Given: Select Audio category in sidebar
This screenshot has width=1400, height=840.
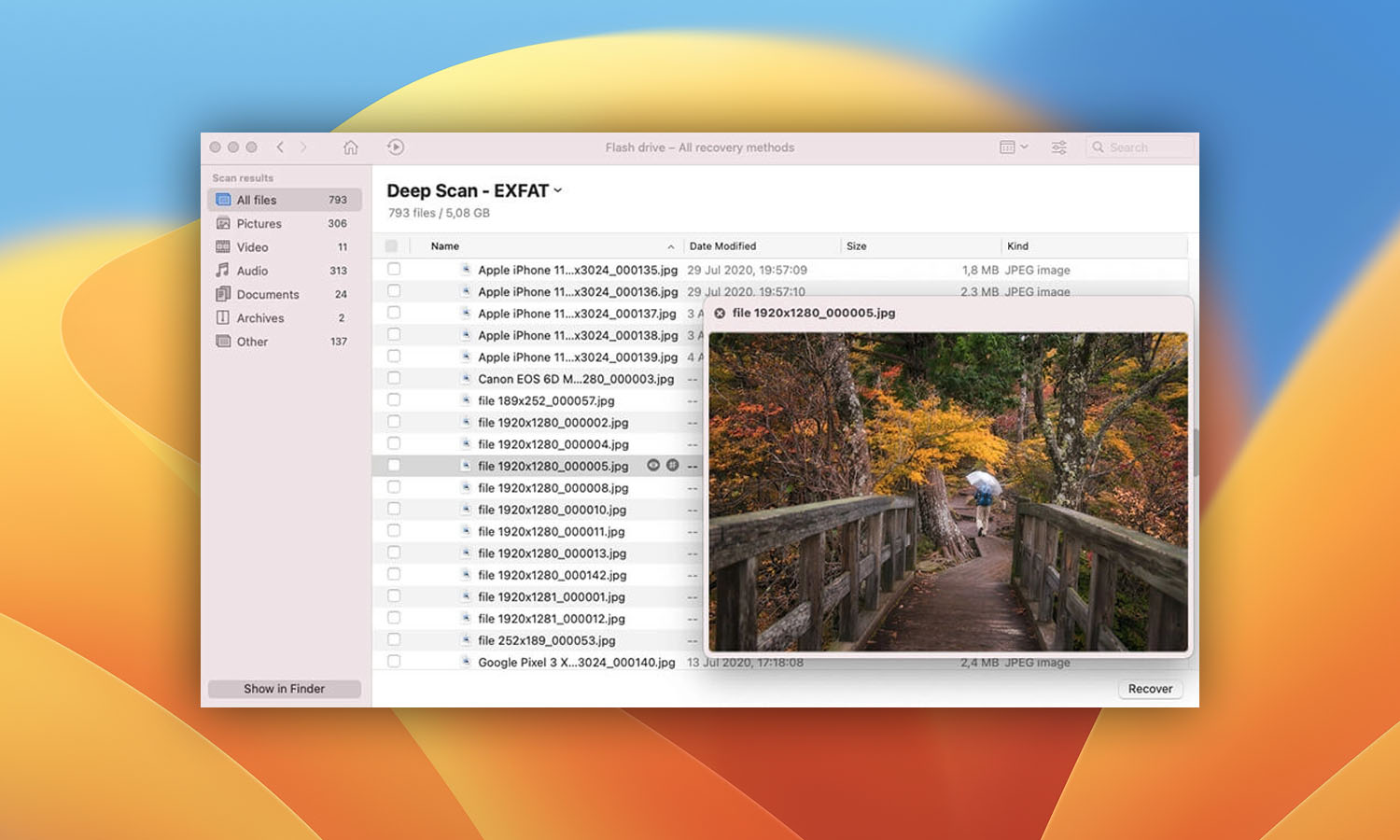Looking at the screenshot, I should click(x=284, y=271).
